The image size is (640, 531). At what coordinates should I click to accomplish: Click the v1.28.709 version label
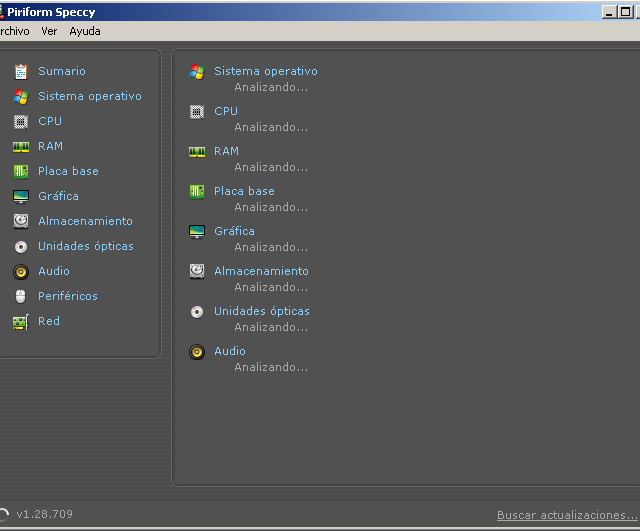coord(44,514)
